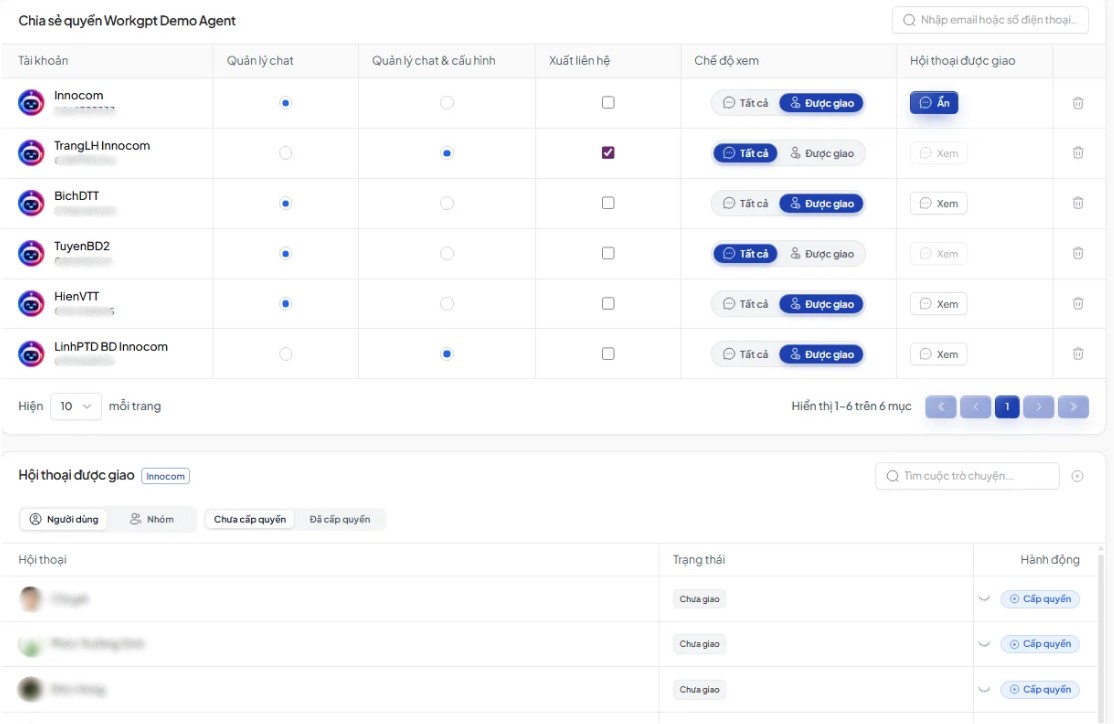1114x724 pixels.
Task: Click trash icon for TrangLH Innocom
Action: [x=1078, y=153]
